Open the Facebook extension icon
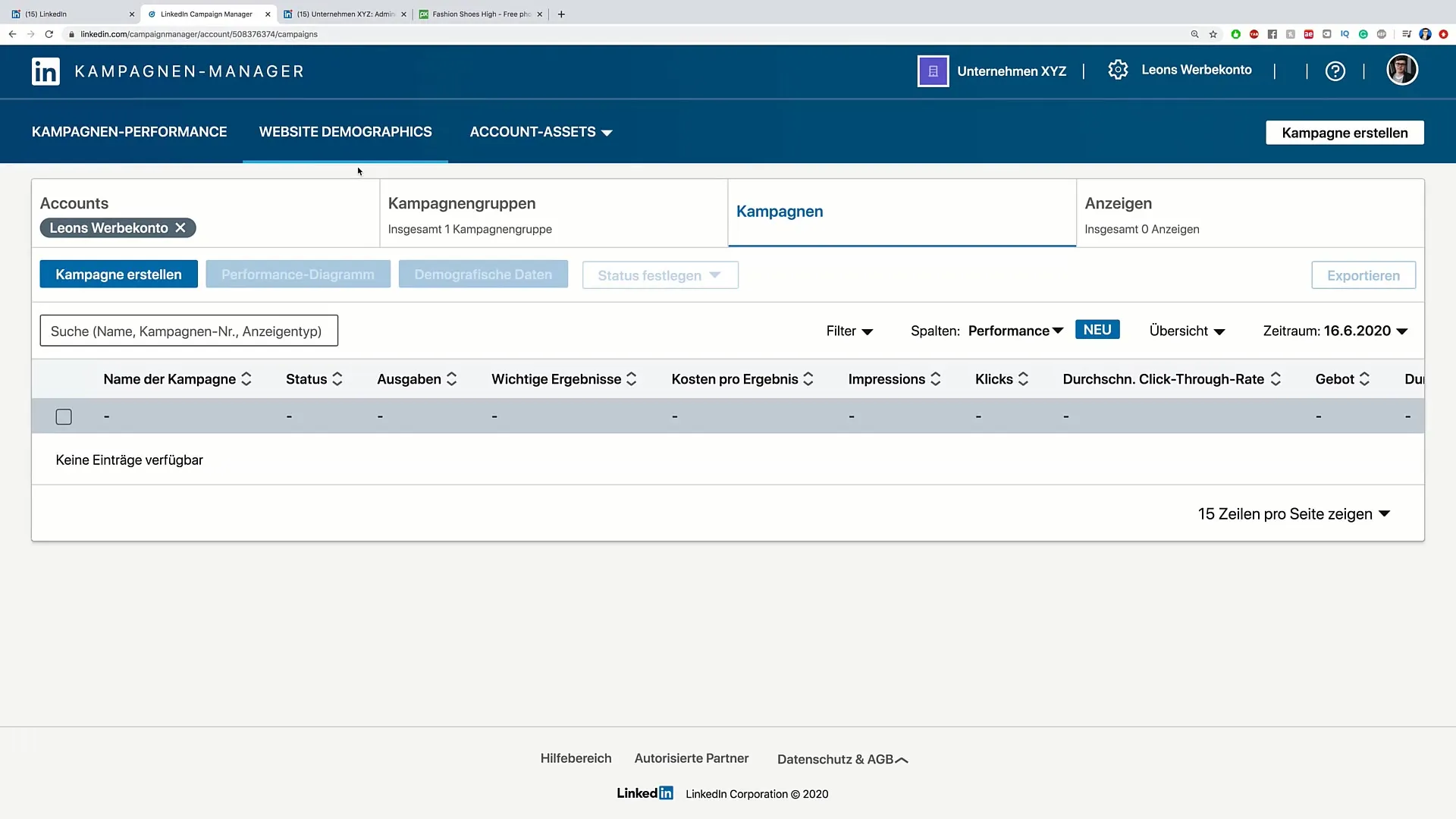This screenshot has height=819, width=1456. point(1272,34)
